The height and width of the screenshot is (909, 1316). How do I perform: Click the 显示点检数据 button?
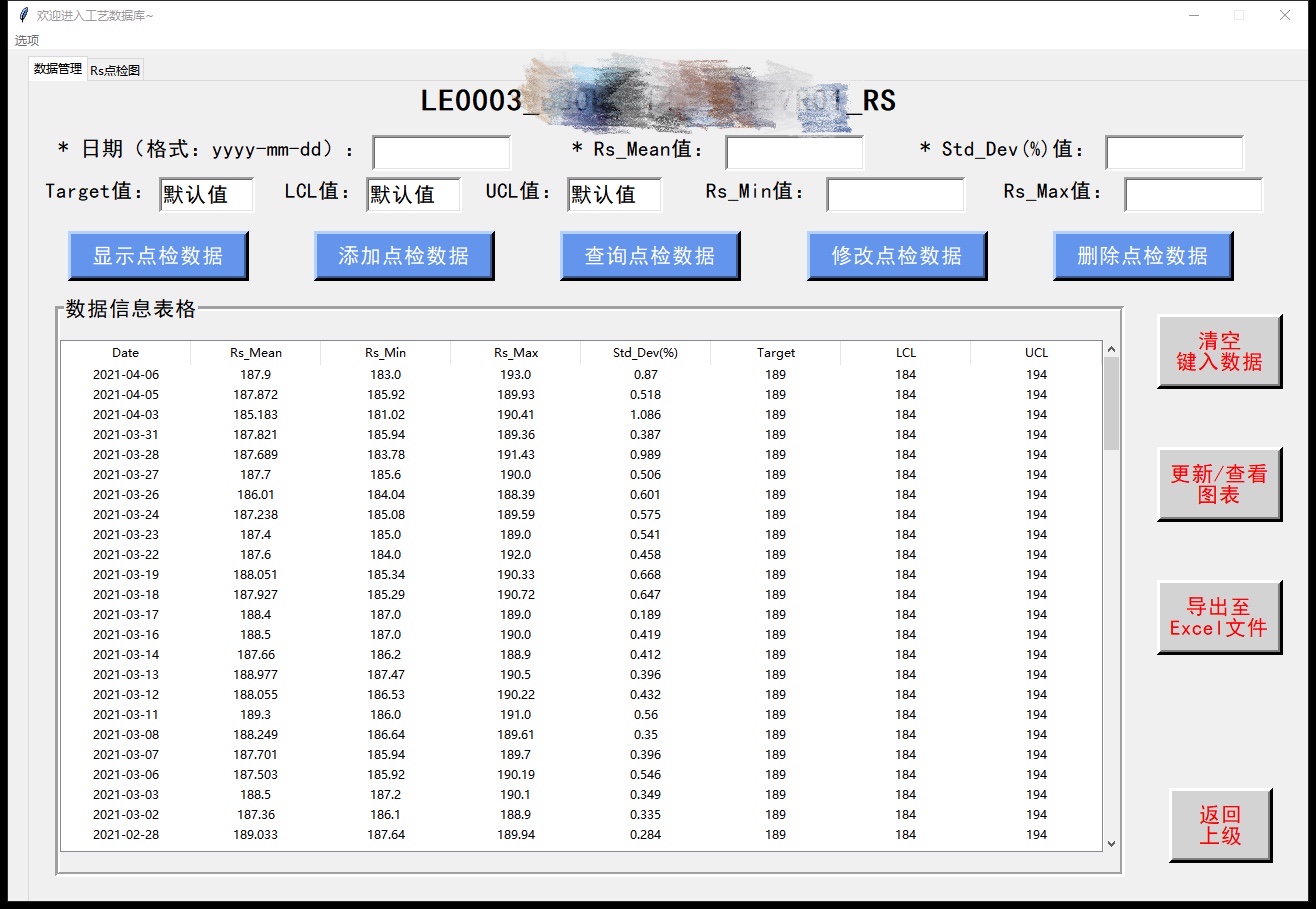[x=158, y=256]
